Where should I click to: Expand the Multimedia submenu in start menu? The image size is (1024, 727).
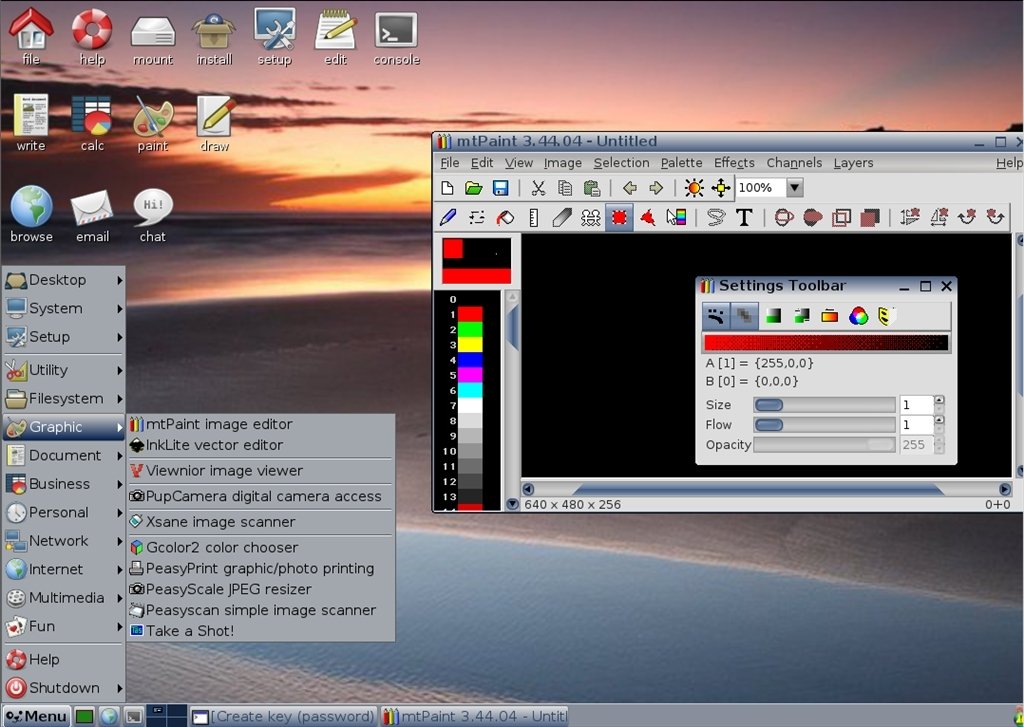pyautogui.click(x=63, y=598)
